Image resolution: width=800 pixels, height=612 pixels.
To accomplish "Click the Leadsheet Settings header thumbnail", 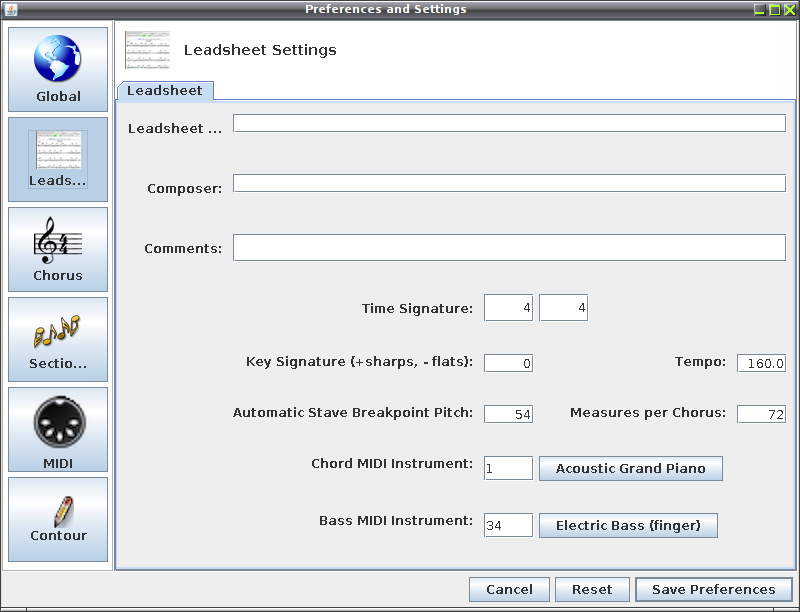I will 147,49.
